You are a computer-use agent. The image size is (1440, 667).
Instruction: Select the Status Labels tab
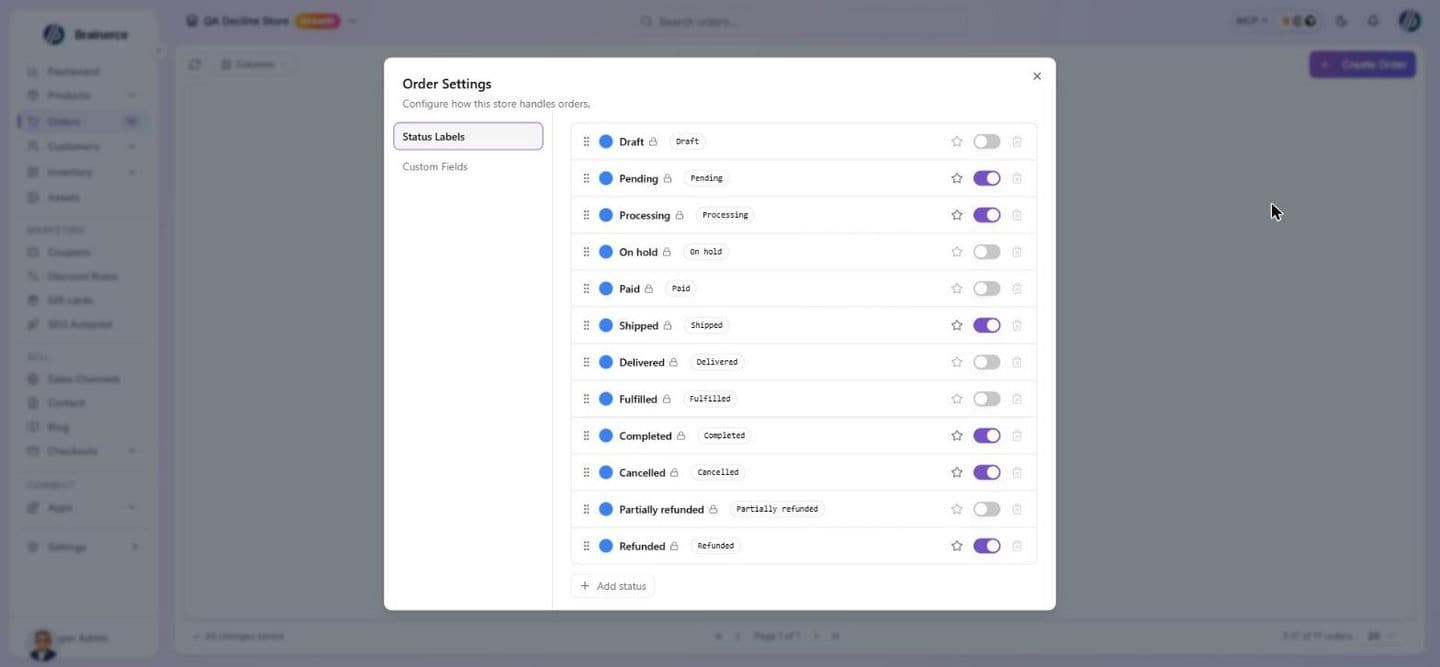[468, 137]
